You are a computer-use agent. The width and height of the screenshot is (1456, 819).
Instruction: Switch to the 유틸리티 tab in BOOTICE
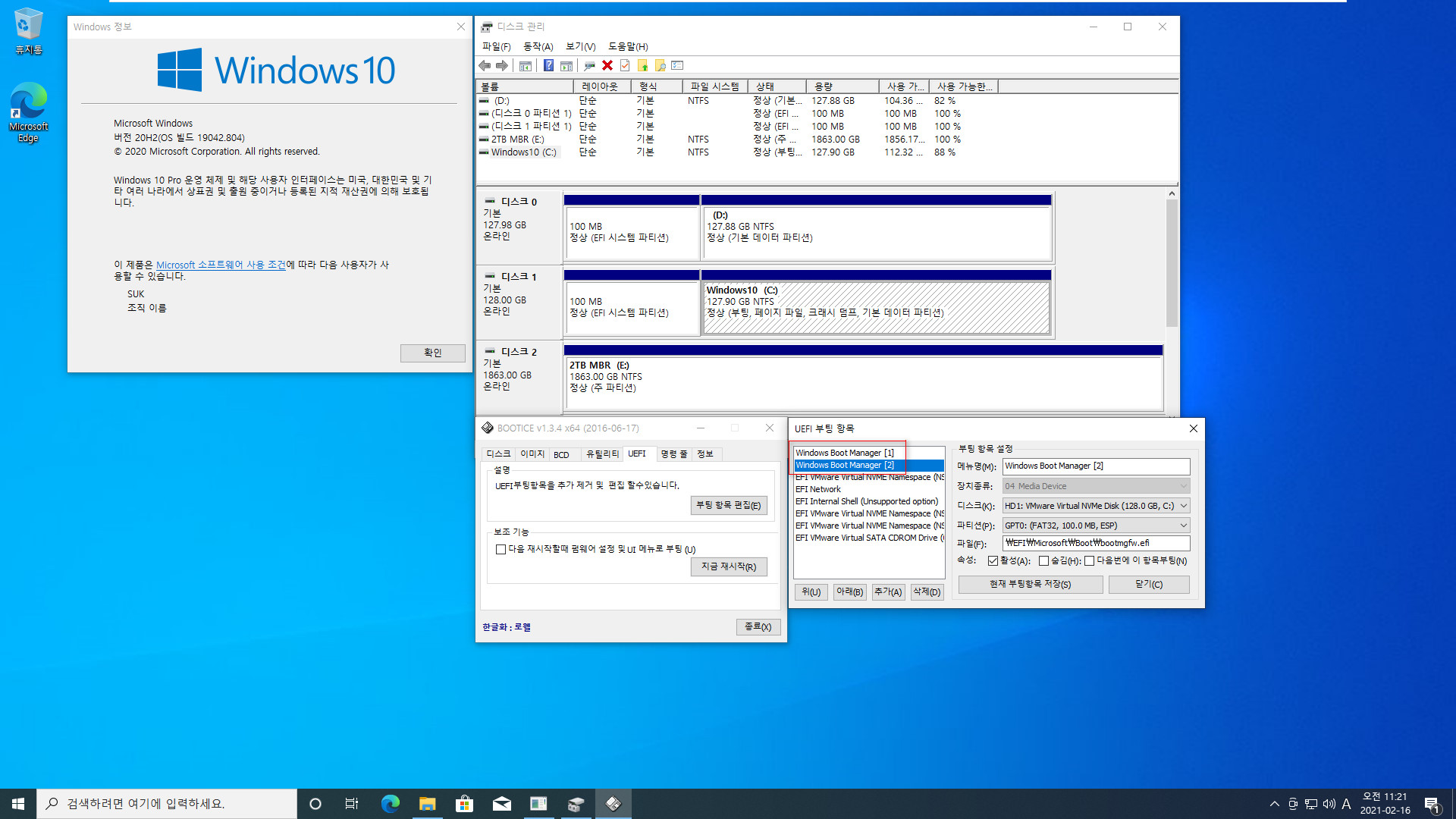[x=602, y=454]
